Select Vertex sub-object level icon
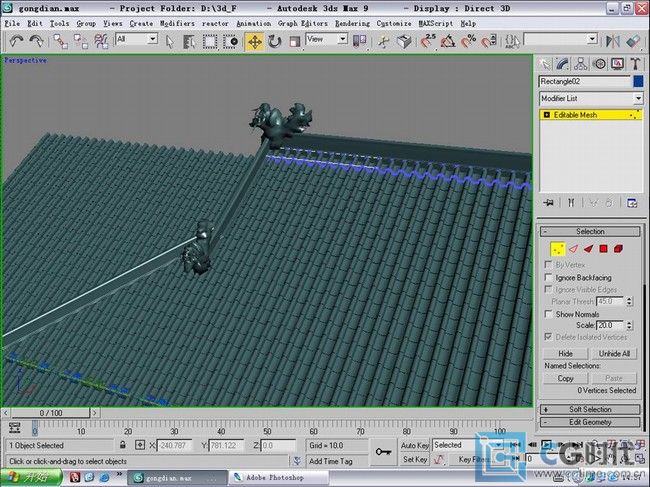This screenshot has height=487, width=650. pos(558,249)
